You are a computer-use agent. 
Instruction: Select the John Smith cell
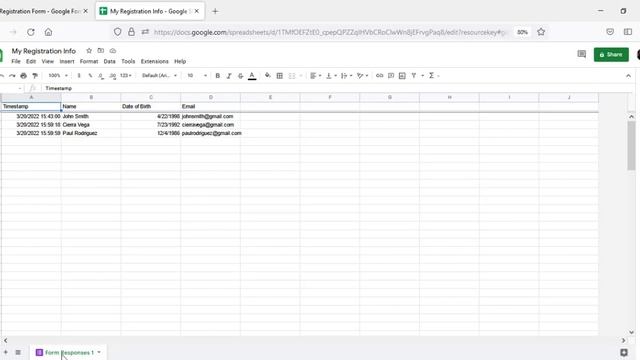coord(91,116)
